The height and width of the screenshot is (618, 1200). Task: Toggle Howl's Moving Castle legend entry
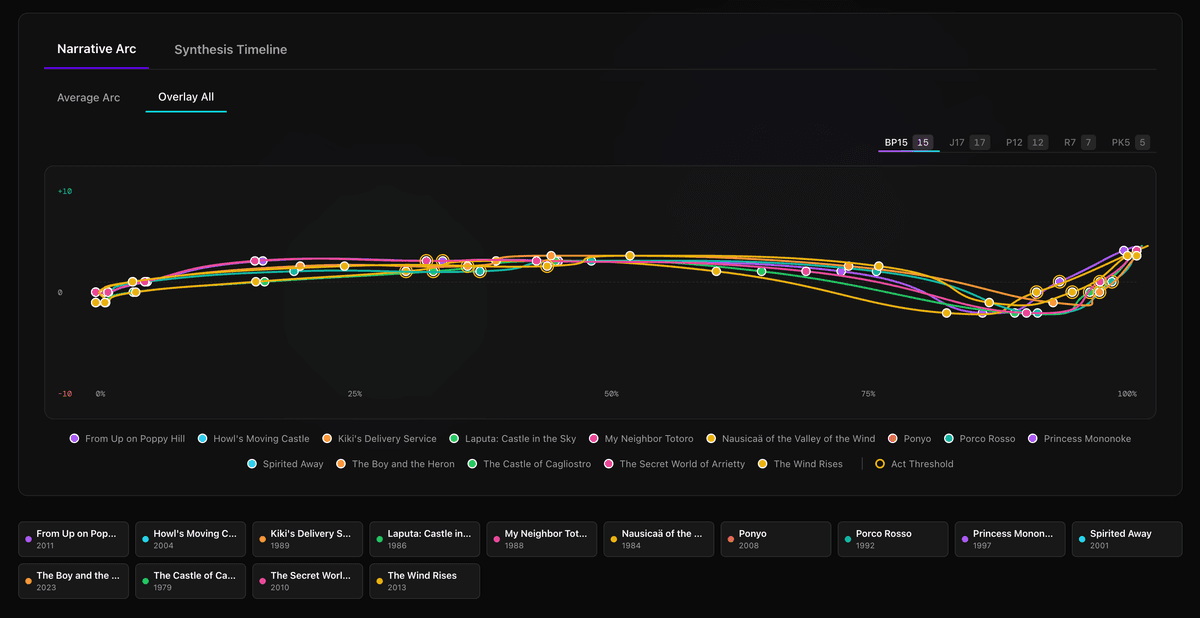click(x=254, y=439)
